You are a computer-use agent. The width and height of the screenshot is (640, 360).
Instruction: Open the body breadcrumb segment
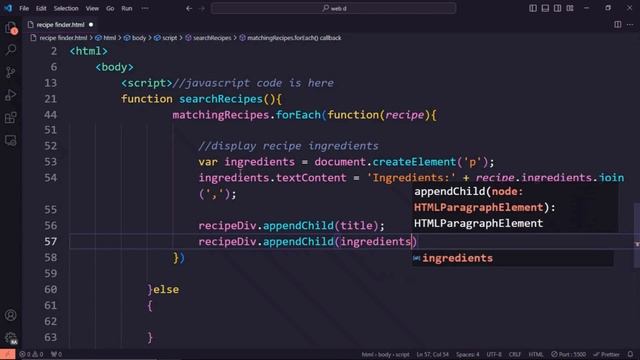135,38
